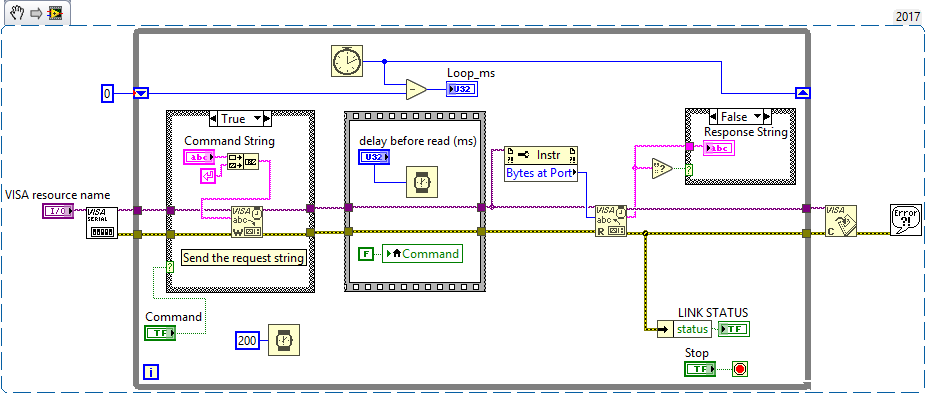
Task: Go to next case of True structure
Action: [268, 119]
